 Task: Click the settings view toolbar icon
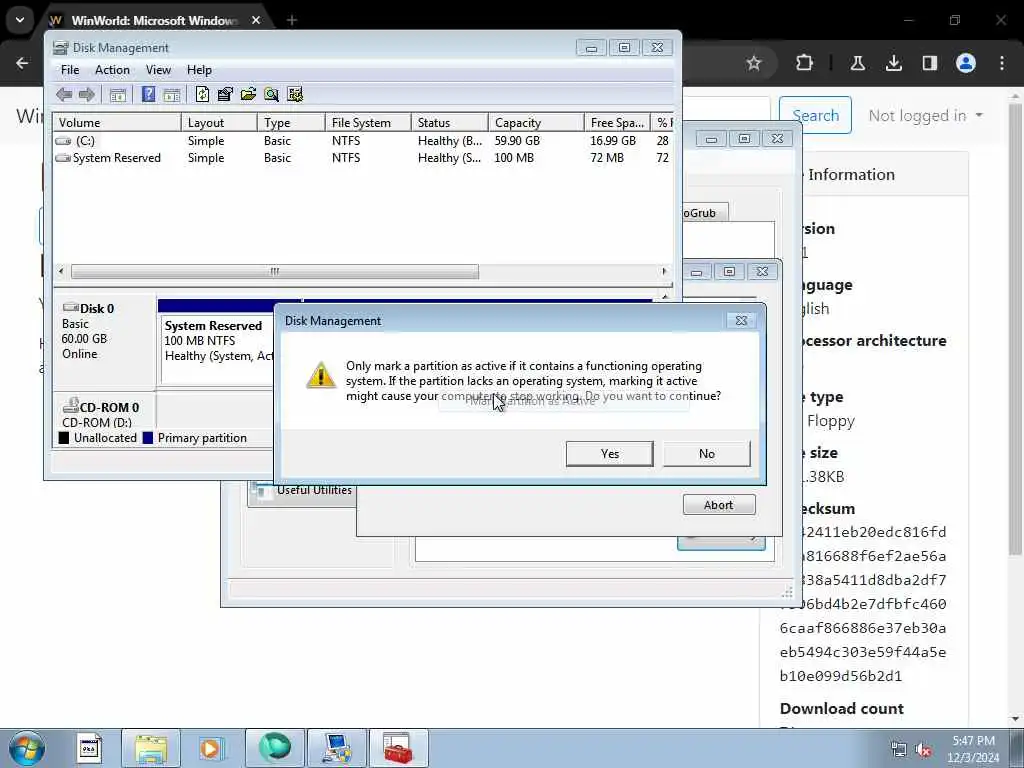tap(295, 95)
